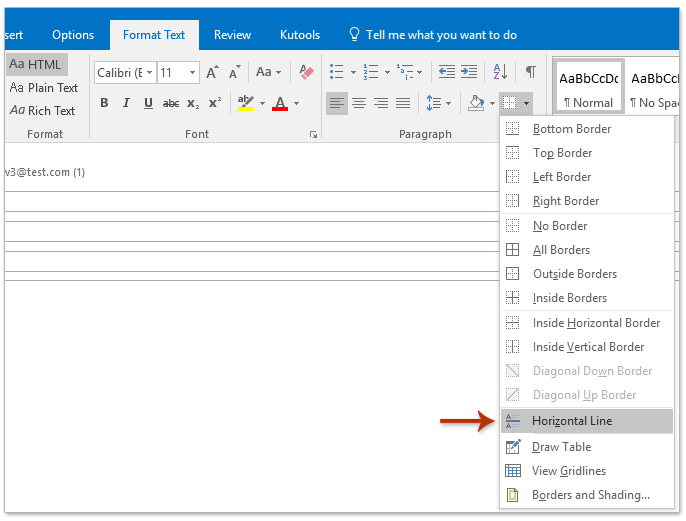The height and width of the screenshot is (521, 686).
Task: Select HTML message format
Action: 36,65
